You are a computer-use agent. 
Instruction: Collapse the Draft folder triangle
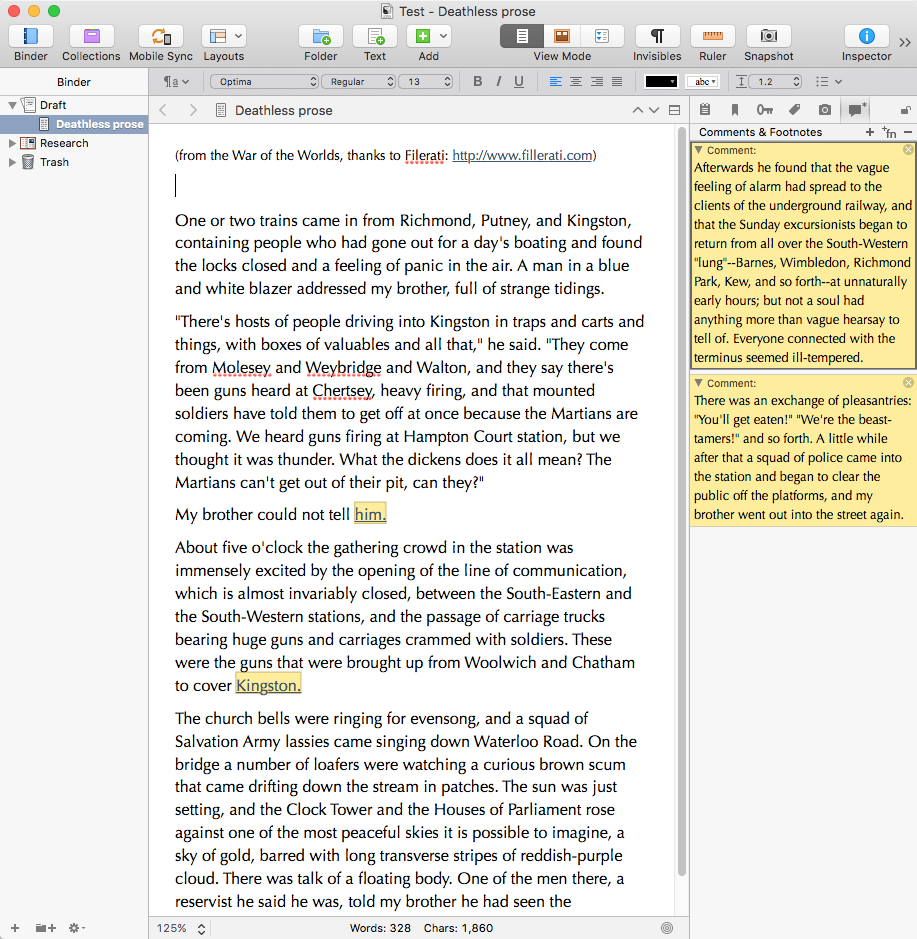point(12,105)
